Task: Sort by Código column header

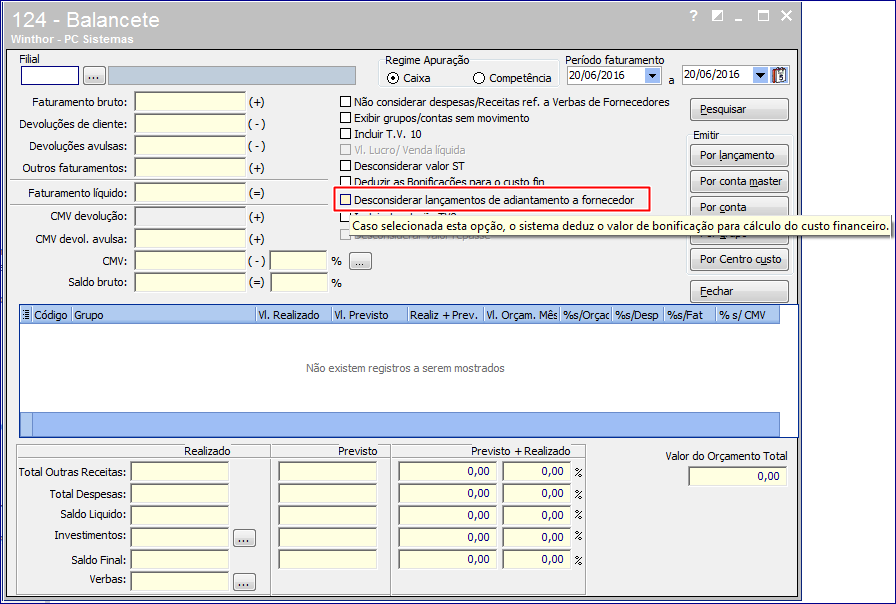Action: [51, 315]
